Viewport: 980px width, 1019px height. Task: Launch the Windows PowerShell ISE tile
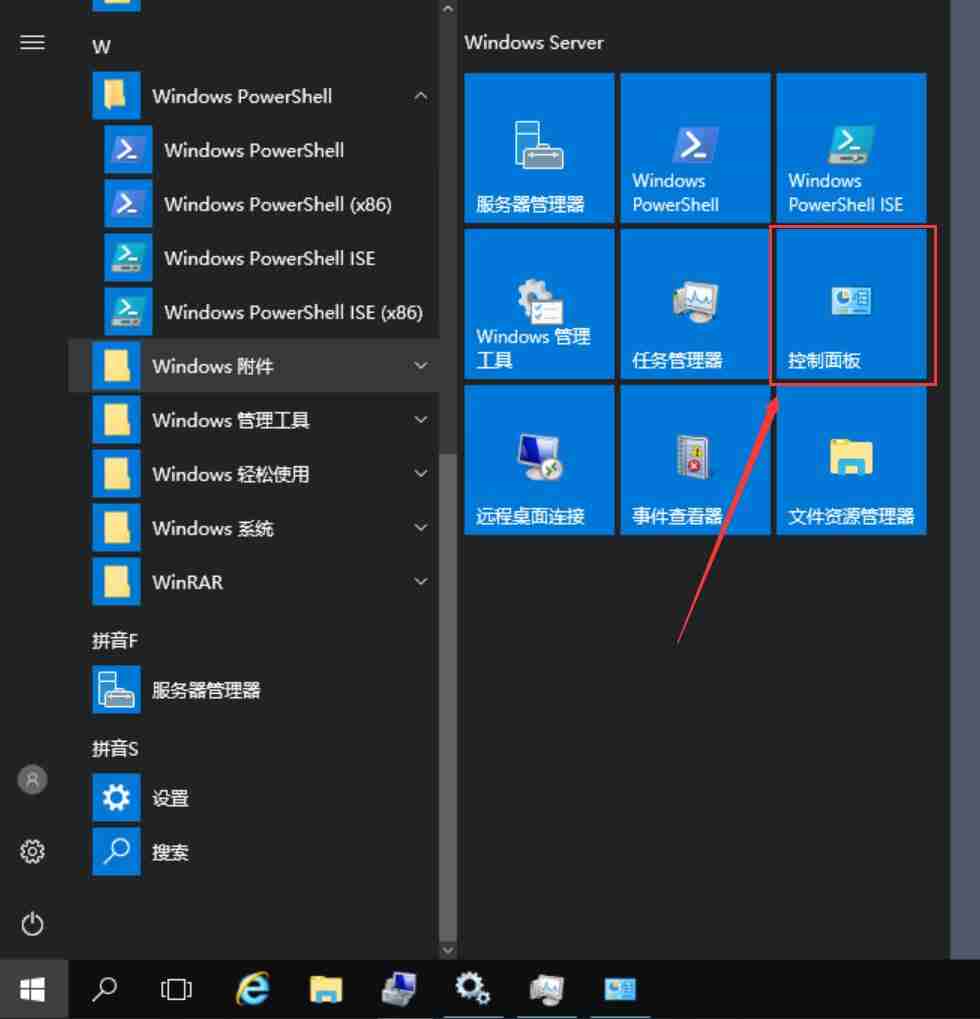[850, 148]
